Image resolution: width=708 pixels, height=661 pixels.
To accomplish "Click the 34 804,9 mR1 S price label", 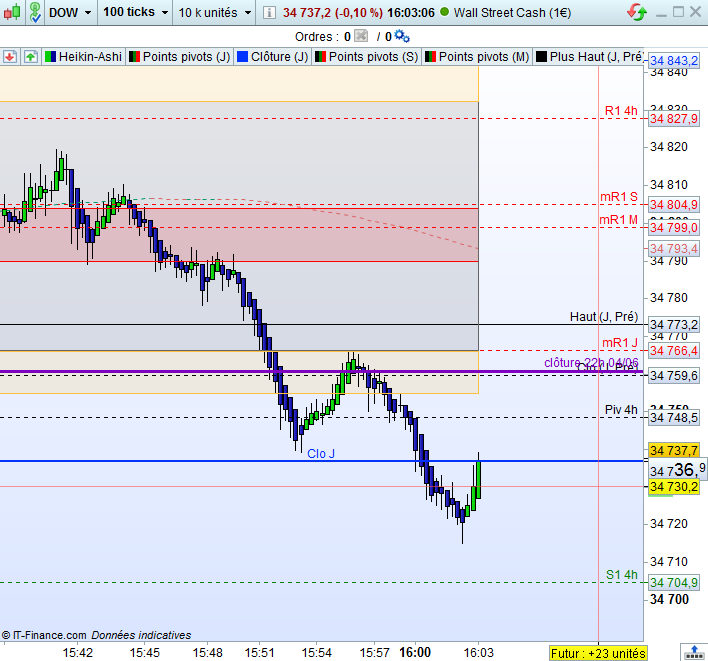I will pos(674,205).
